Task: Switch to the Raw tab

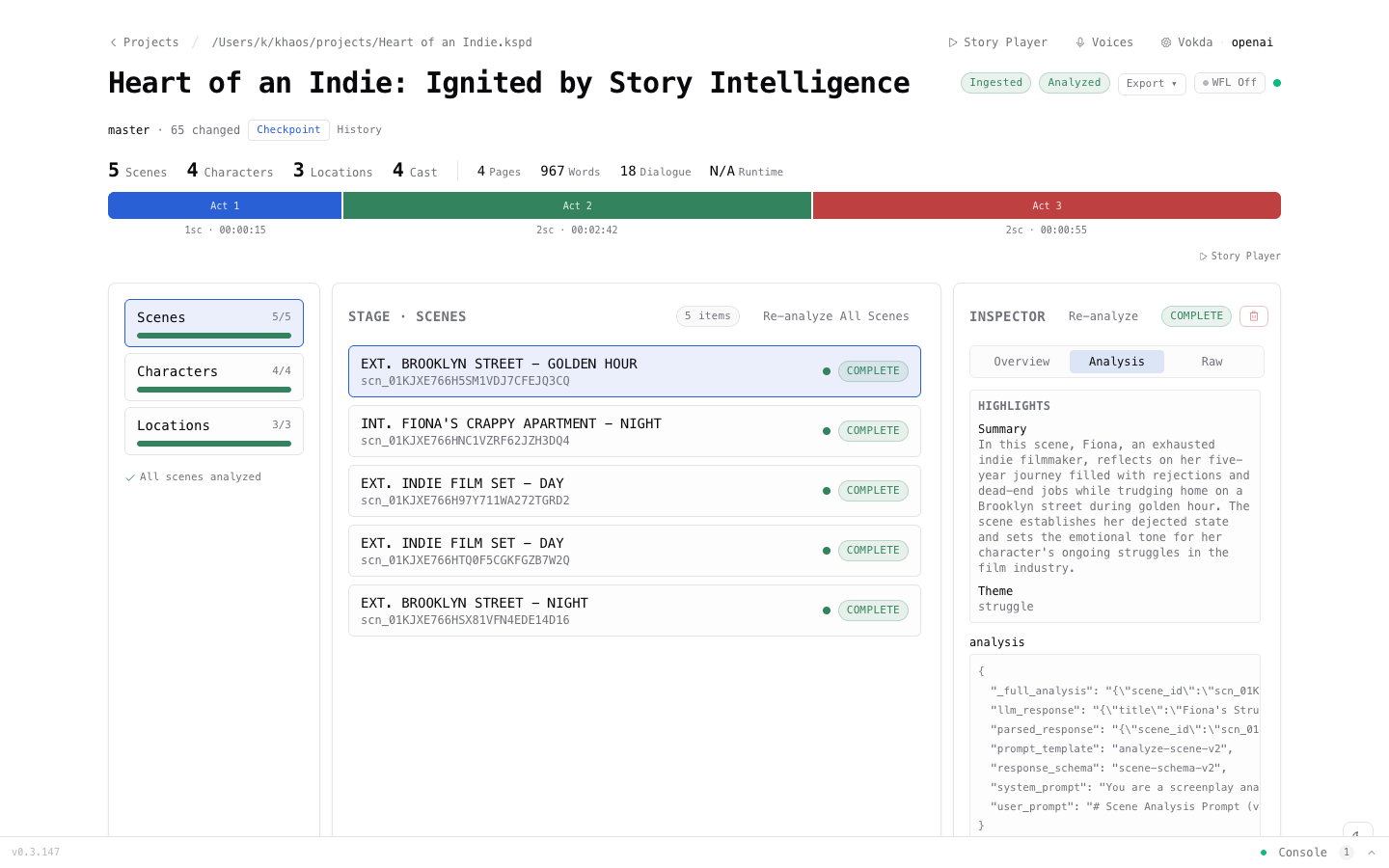Action: coord(1212,361)
